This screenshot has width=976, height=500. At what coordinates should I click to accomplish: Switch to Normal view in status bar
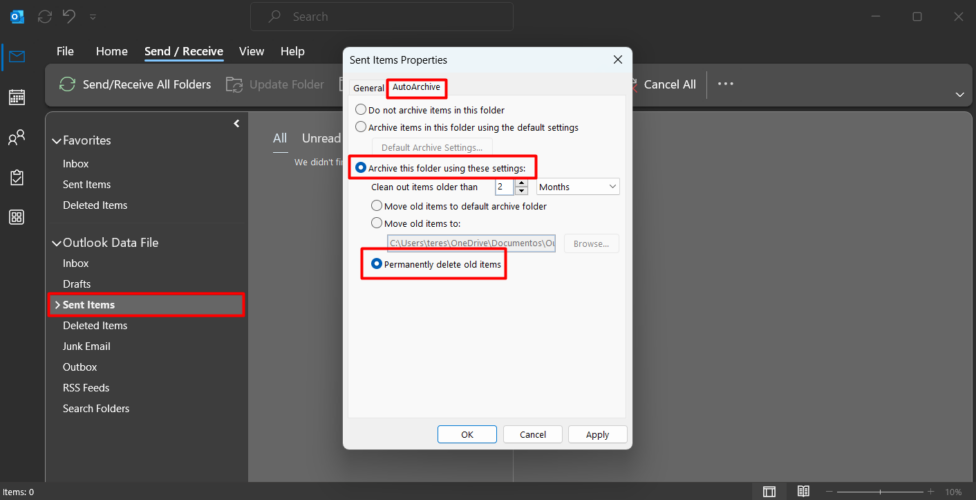(x=769, y=492)
